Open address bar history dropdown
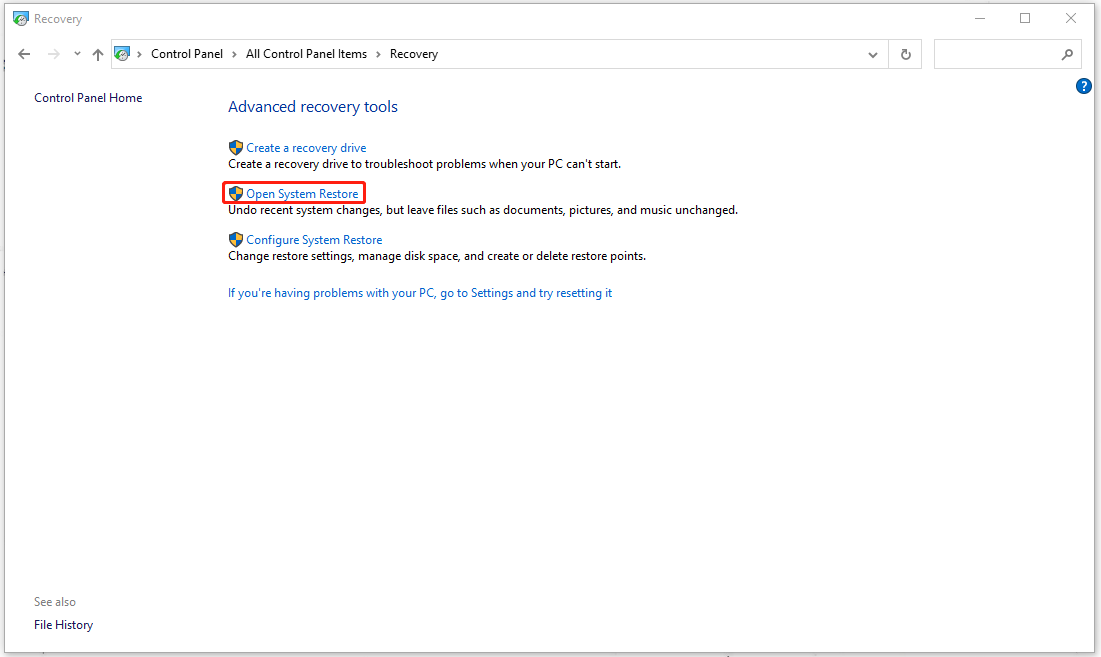This screenshot has height=657, width=1101. [873, 55]
